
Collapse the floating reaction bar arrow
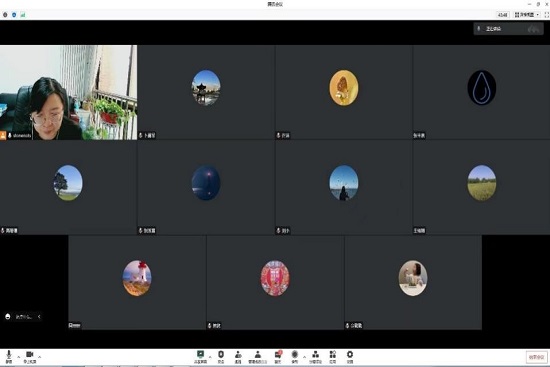point(39,316)
